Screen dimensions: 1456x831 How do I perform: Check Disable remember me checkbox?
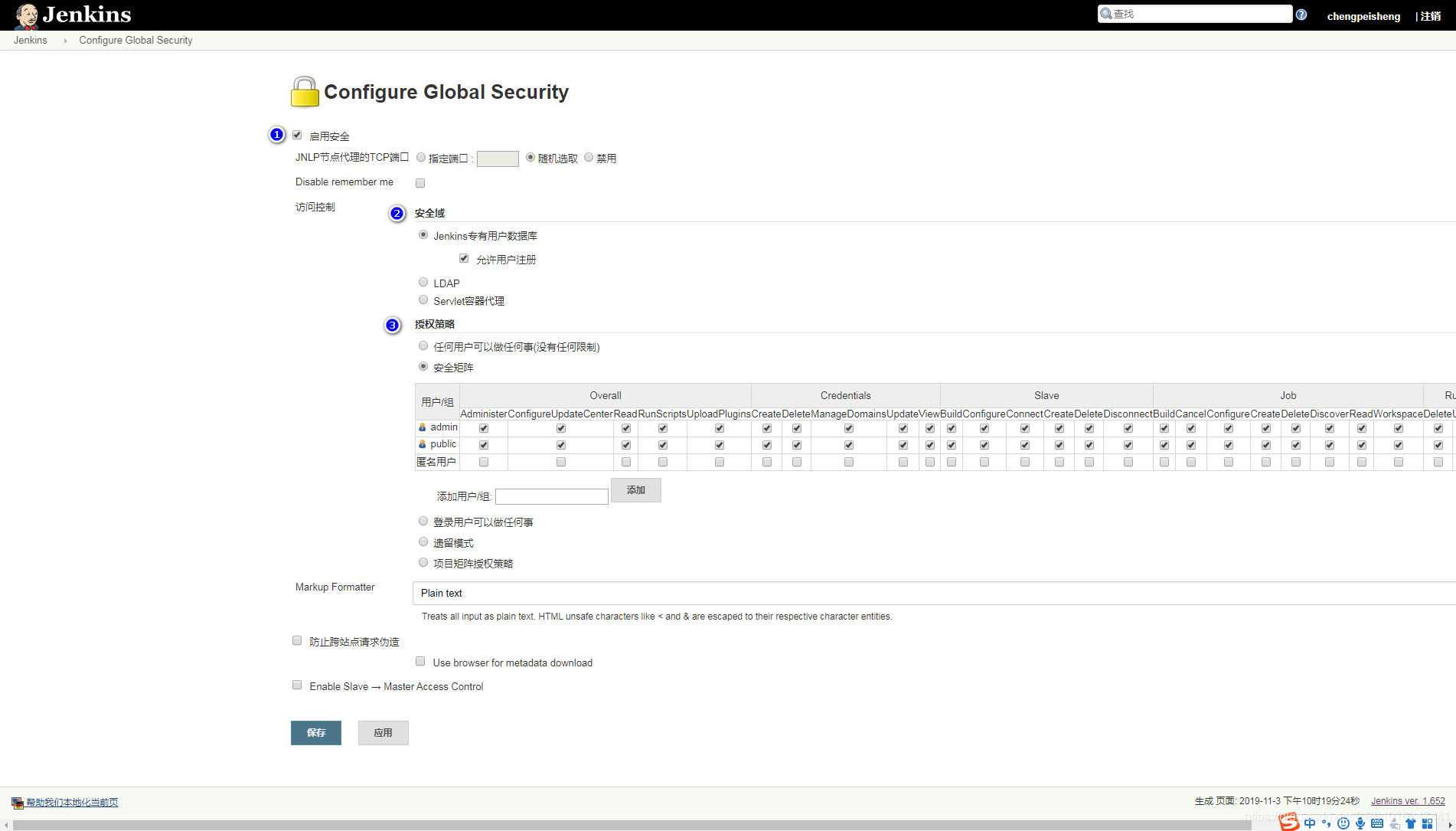(x=420, y=183)
